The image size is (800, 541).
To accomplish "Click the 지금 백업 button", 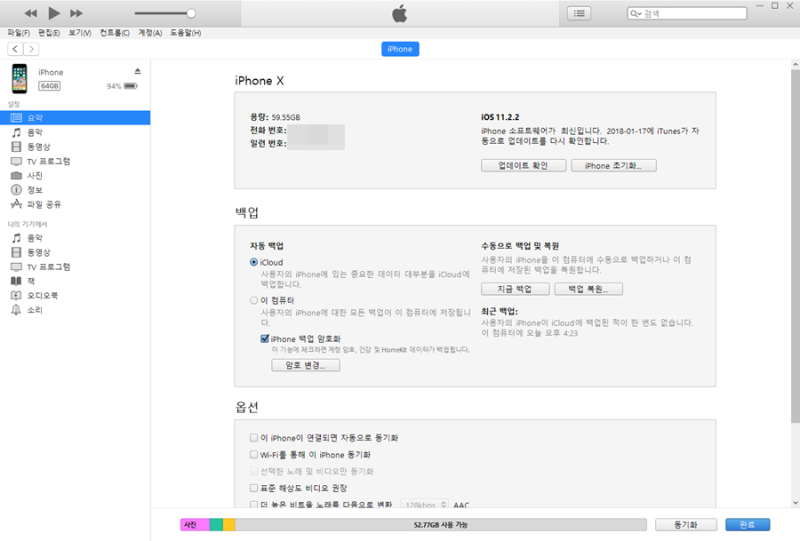I will click(515, 289).
